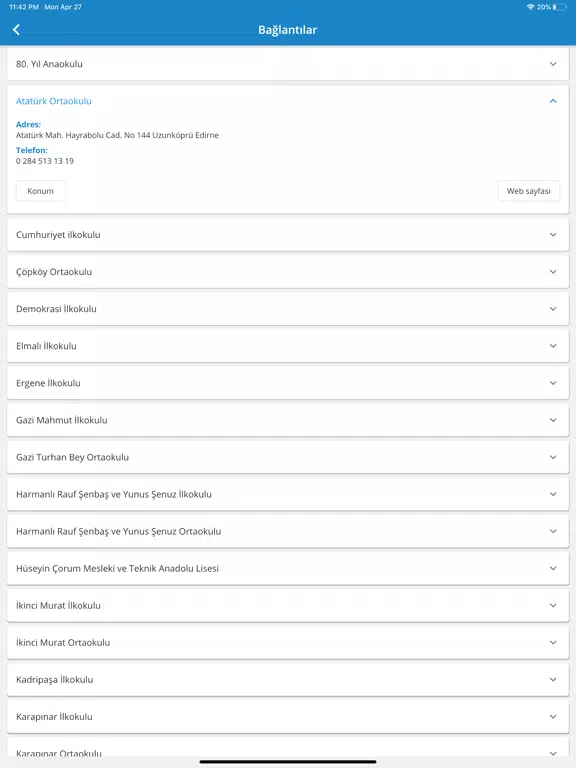Open the Web sayfası button

pos(528,191)
